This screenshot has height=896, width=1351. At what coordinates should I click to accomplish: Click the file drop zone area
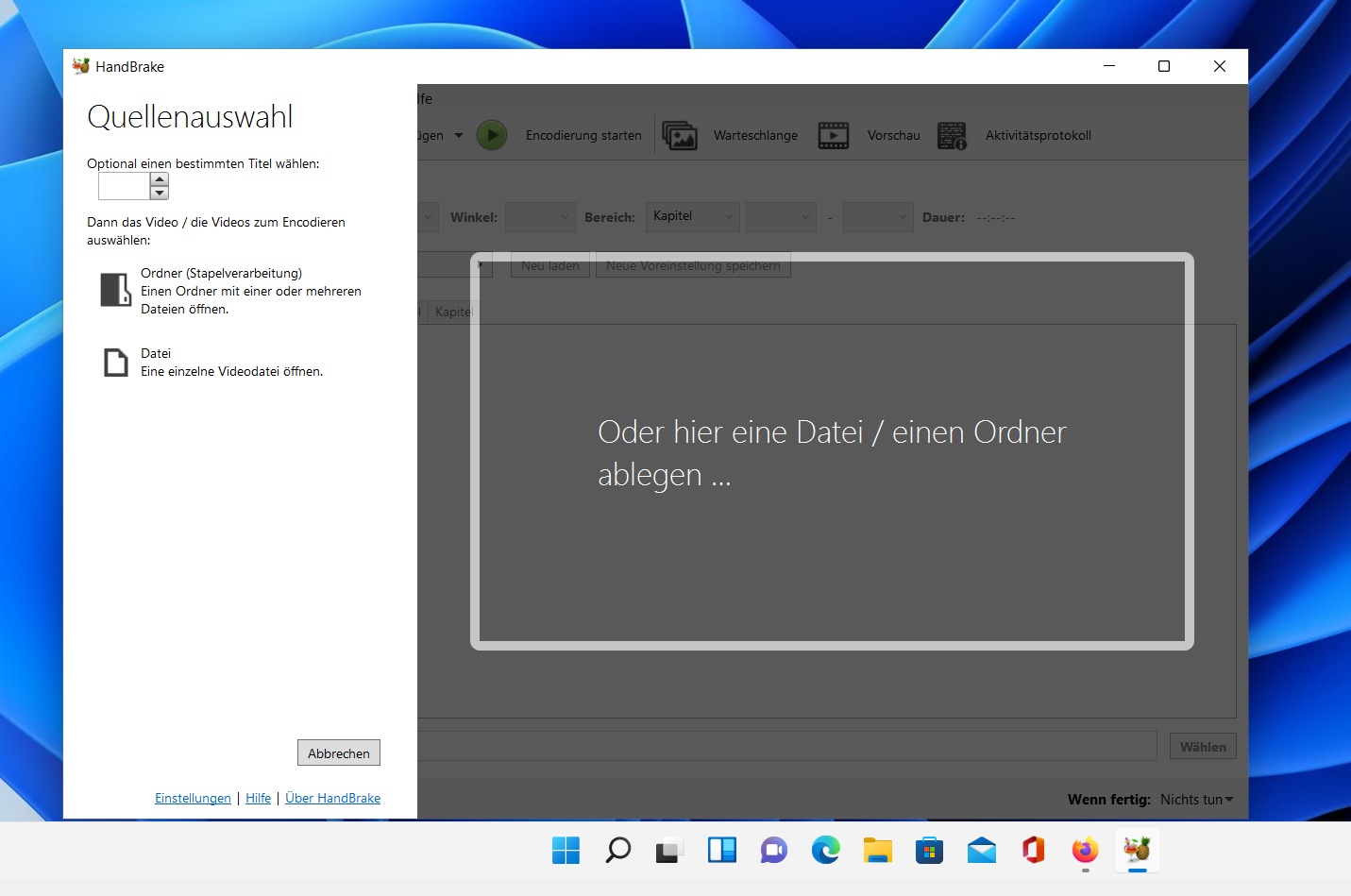coord(832,451)
